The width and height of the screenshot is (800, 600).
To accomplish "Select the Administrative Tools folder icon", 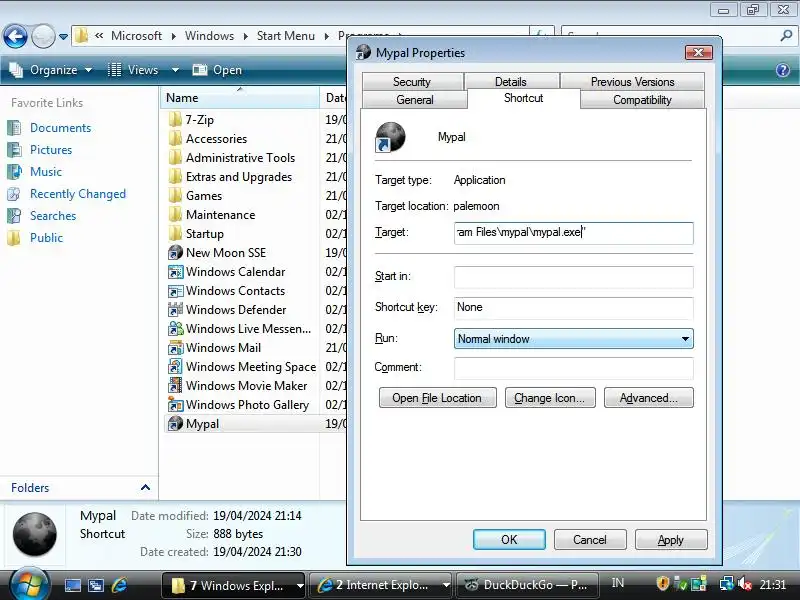I will pyautogui.click(x=175, y=158).
